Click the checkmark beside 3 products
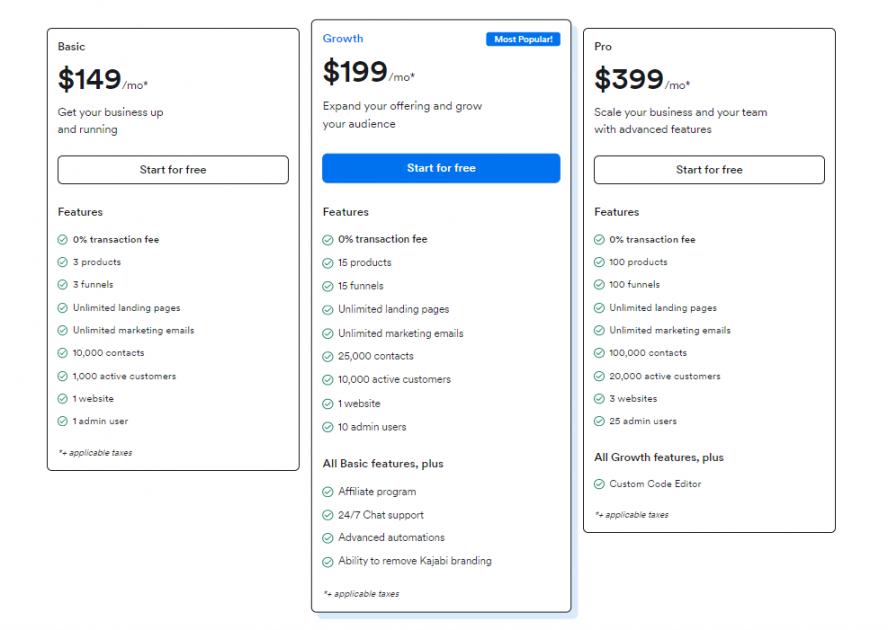Image resolution: width=888 pixels, height=630 pixels. (63, 262)
